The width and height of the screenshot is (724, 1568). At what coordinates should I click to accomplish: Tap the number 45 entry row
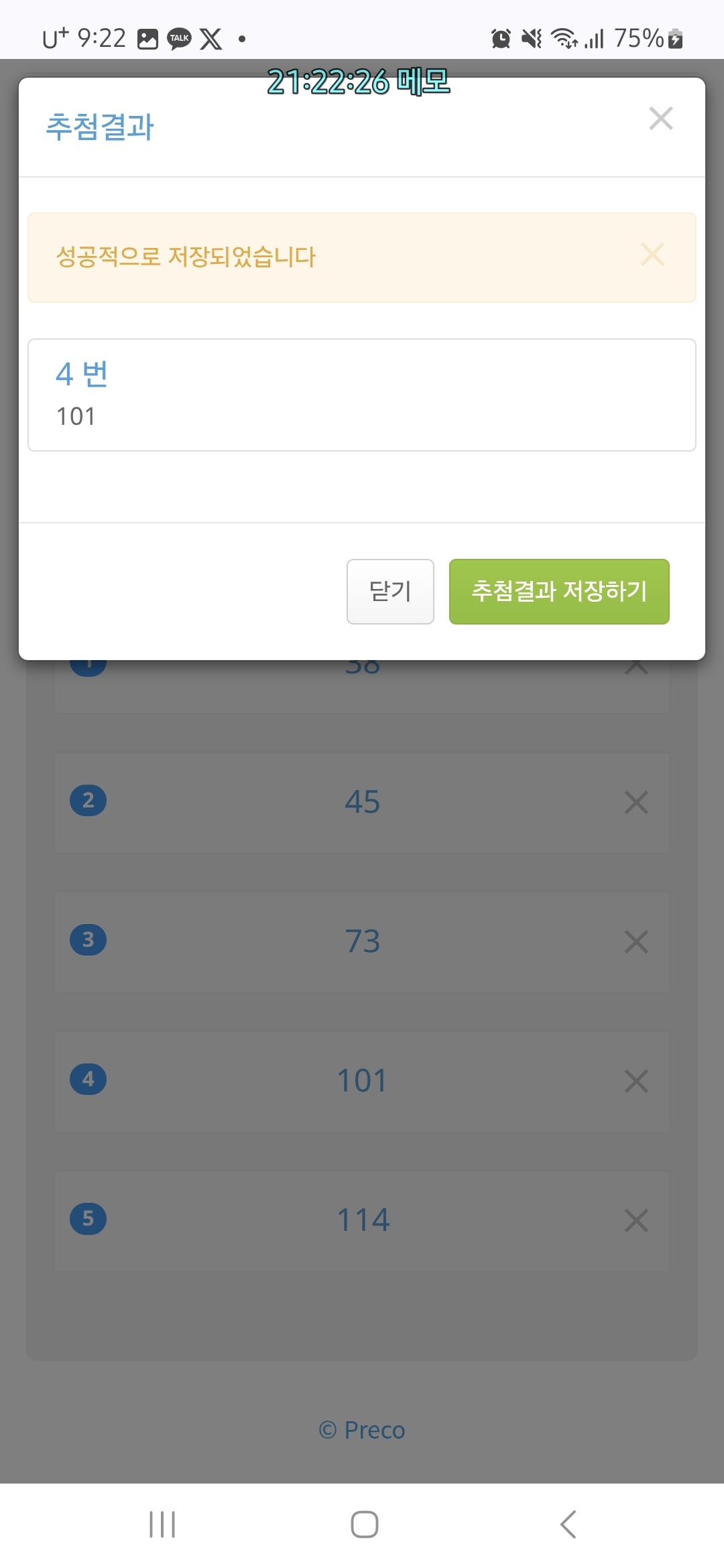[x=362, y=802]
